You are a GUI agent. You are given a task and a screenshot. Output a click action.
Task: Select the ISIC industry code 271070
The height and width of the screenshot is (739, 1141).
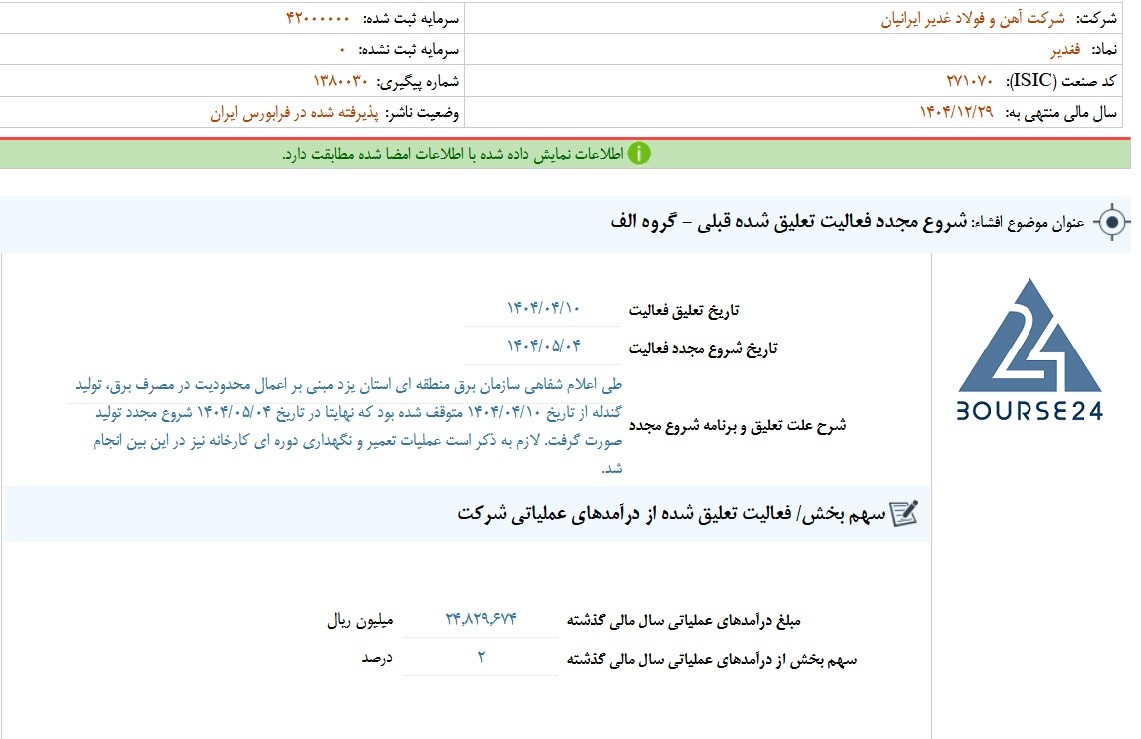coord(969,81)
